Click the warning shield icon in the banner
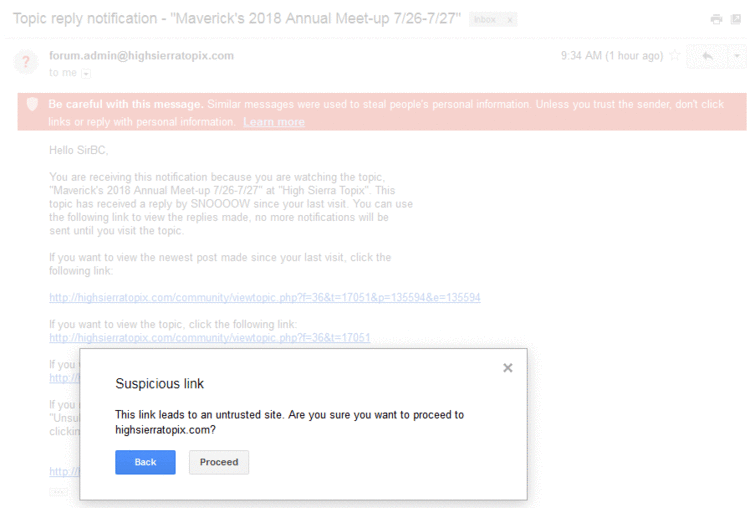Viewport: 750px width, 508px height. point(32,104)
